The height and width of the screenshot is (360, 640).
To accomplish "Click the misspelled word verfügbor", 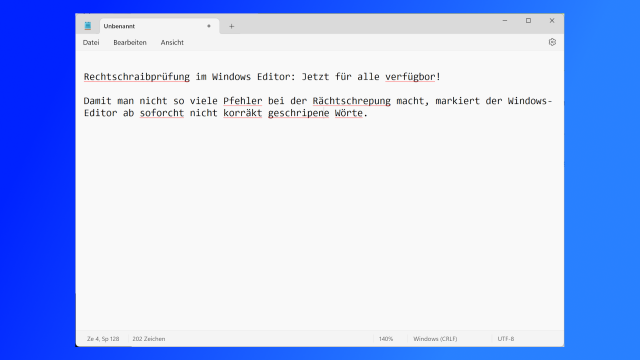I will click(410, 77).
